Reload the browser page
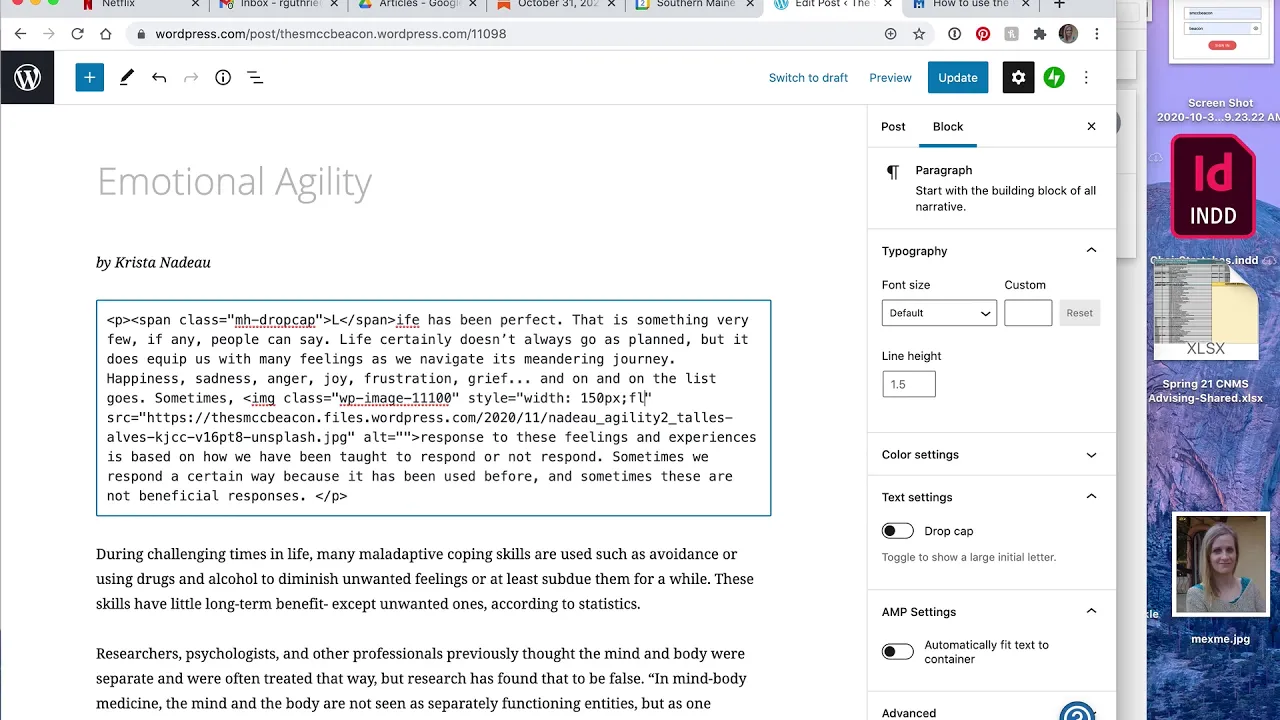1280x720 pixels. [77, 33]
